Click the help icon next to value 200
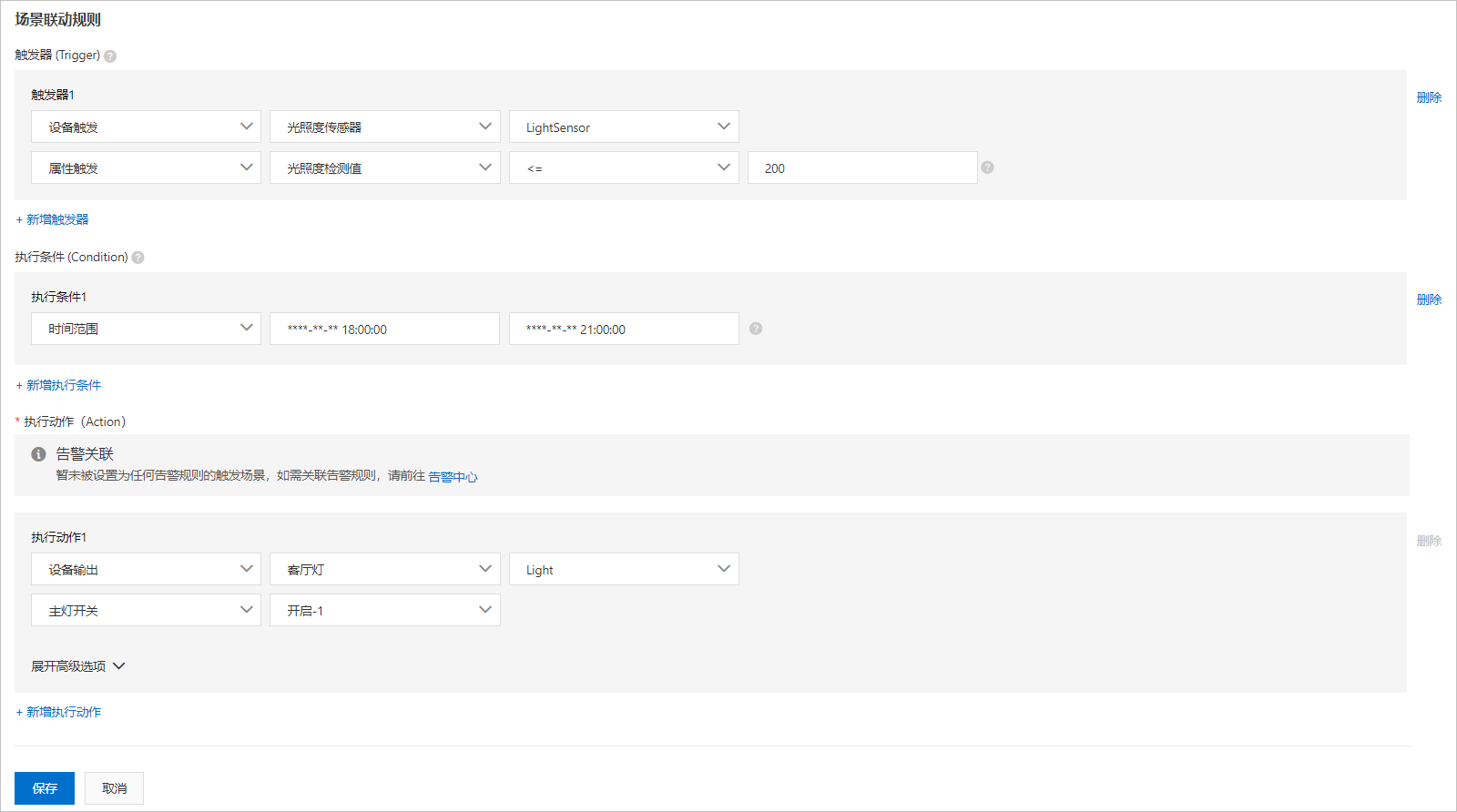Image resolution: width=1457 pixels, height=812 pixels. pyautogui.click(x=987, y=167)
